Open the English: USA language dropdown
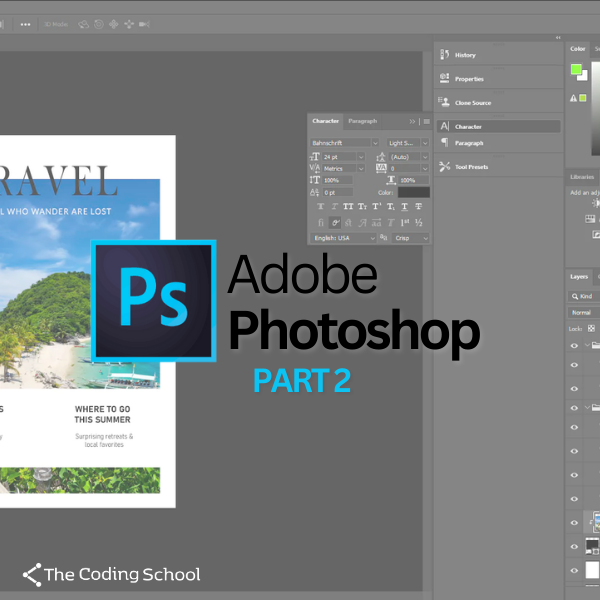The image size is (600, 600). pos(345,238)
